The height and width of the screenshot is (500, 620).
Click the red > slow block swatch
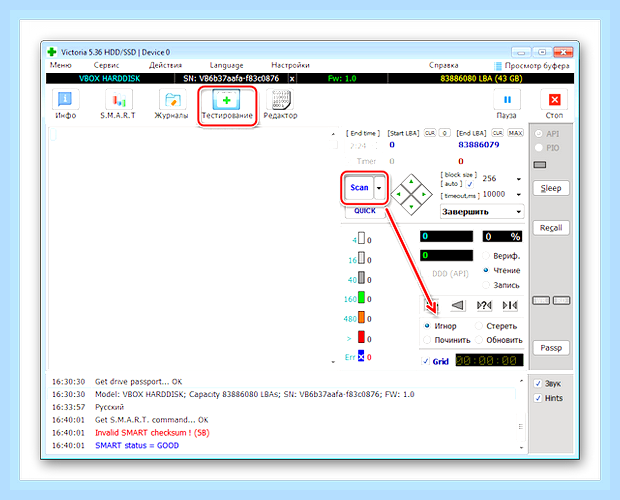pos(361,337)
